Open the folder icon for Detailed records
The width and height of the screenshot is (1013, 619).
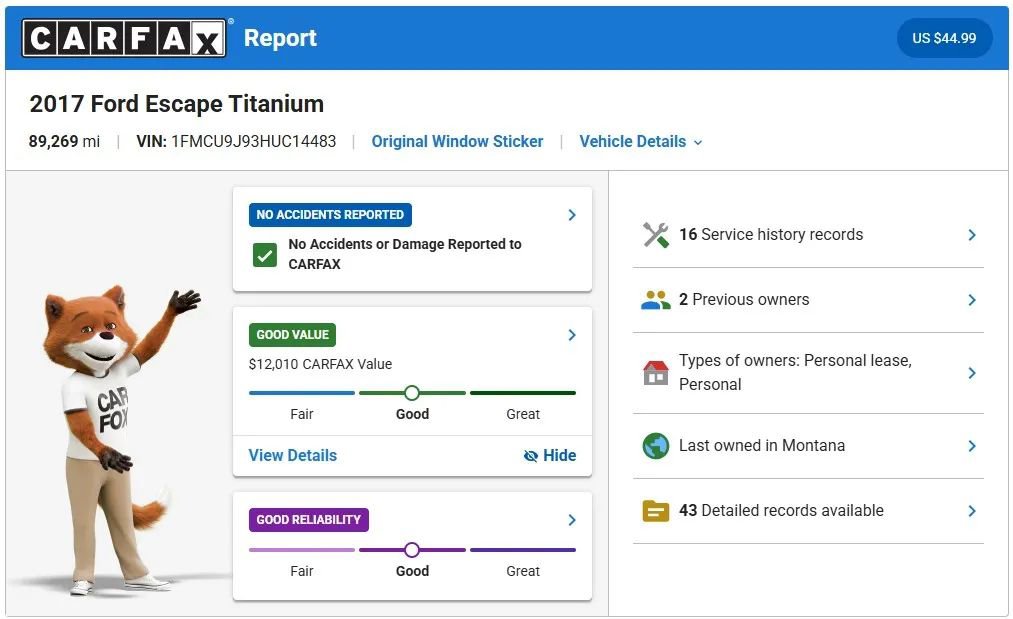(x=656, y=510)
